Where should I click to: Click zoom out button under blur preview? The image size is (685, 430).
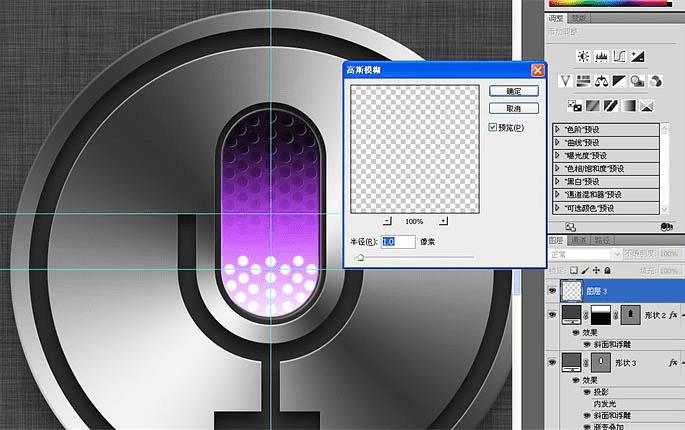pyautogui.click(x=387, y=221)
